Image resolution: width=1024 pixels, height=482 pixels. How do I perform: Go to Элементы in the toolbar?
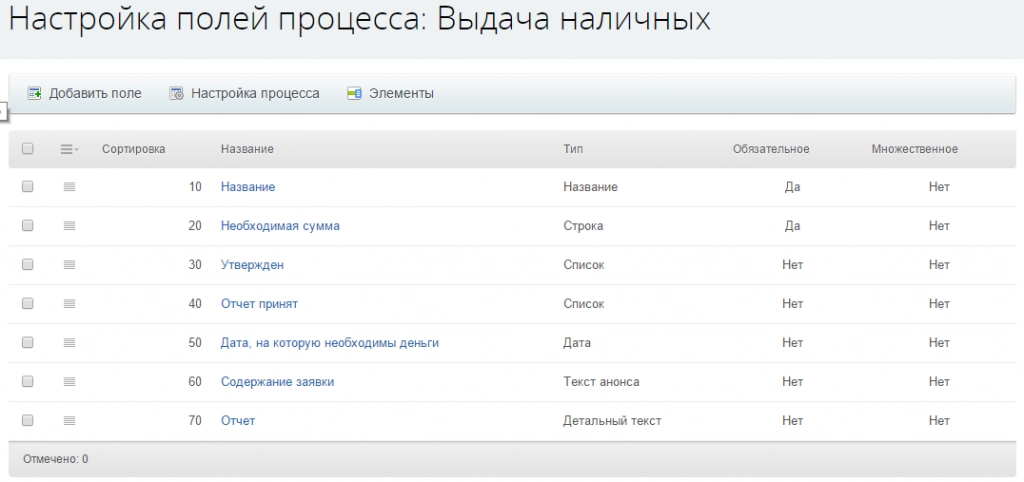[401, 93]
